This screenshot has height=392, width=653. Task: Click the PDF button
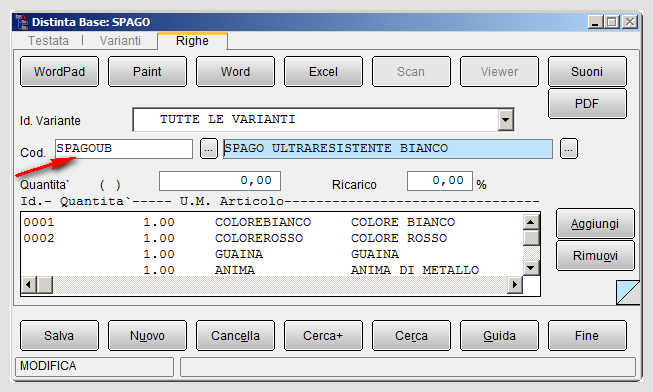[x=587, y=104]
